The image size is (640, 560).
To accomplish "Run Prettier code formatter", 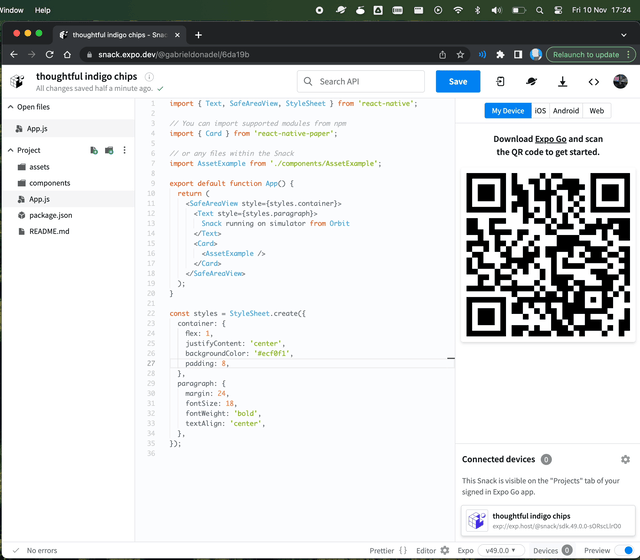I will [x=388, y=550].
